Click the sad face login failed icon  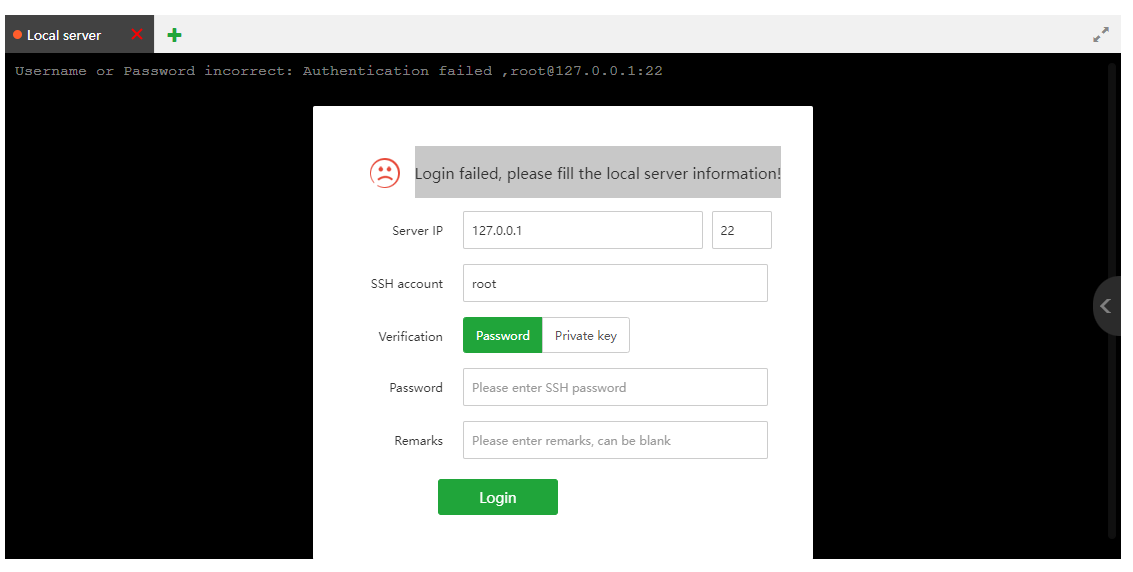pos(384,173)
